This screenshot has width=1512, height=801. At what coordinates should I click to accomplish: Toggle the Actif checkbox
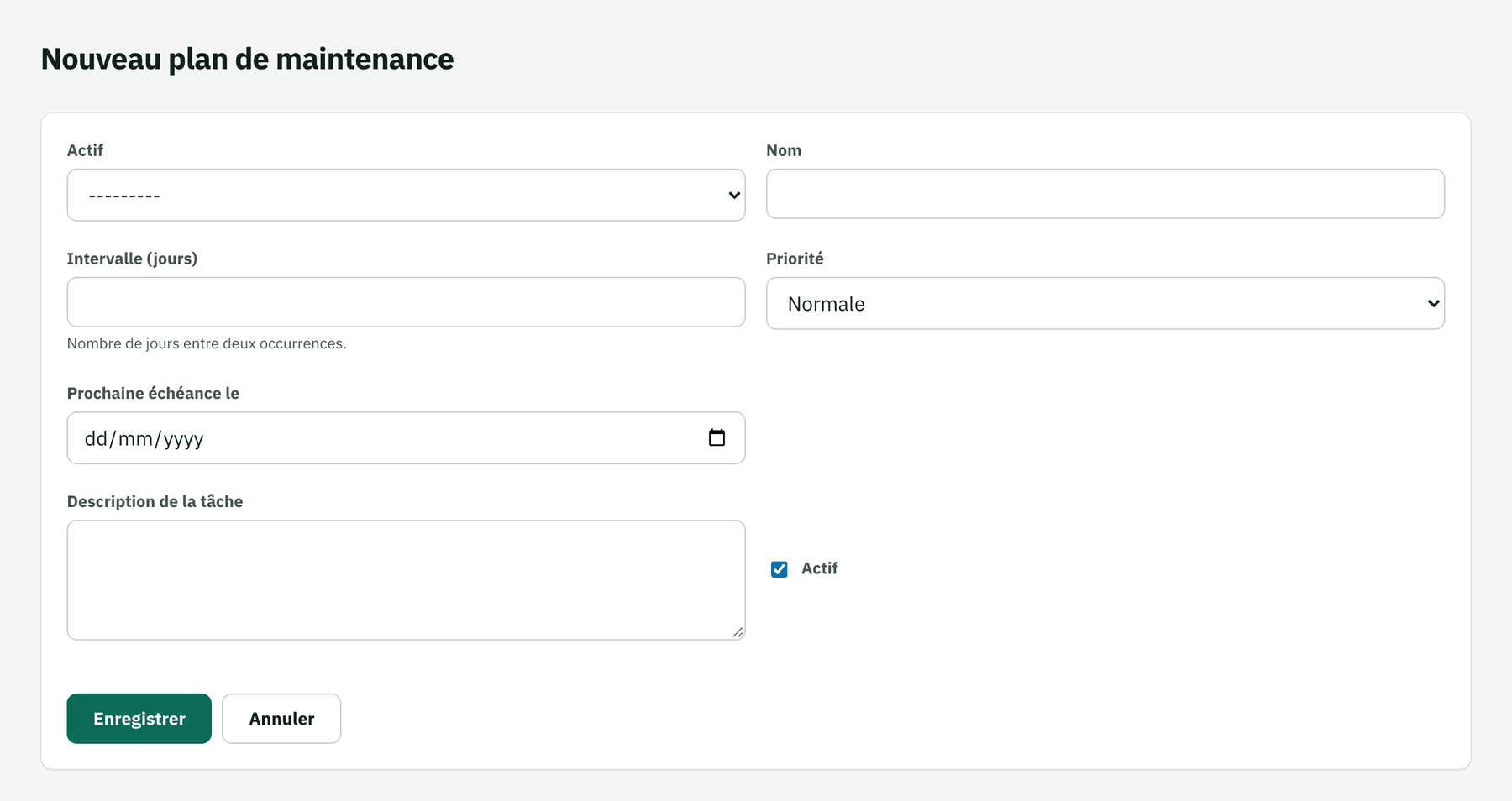pyautogui.click(x=780, y=569)
